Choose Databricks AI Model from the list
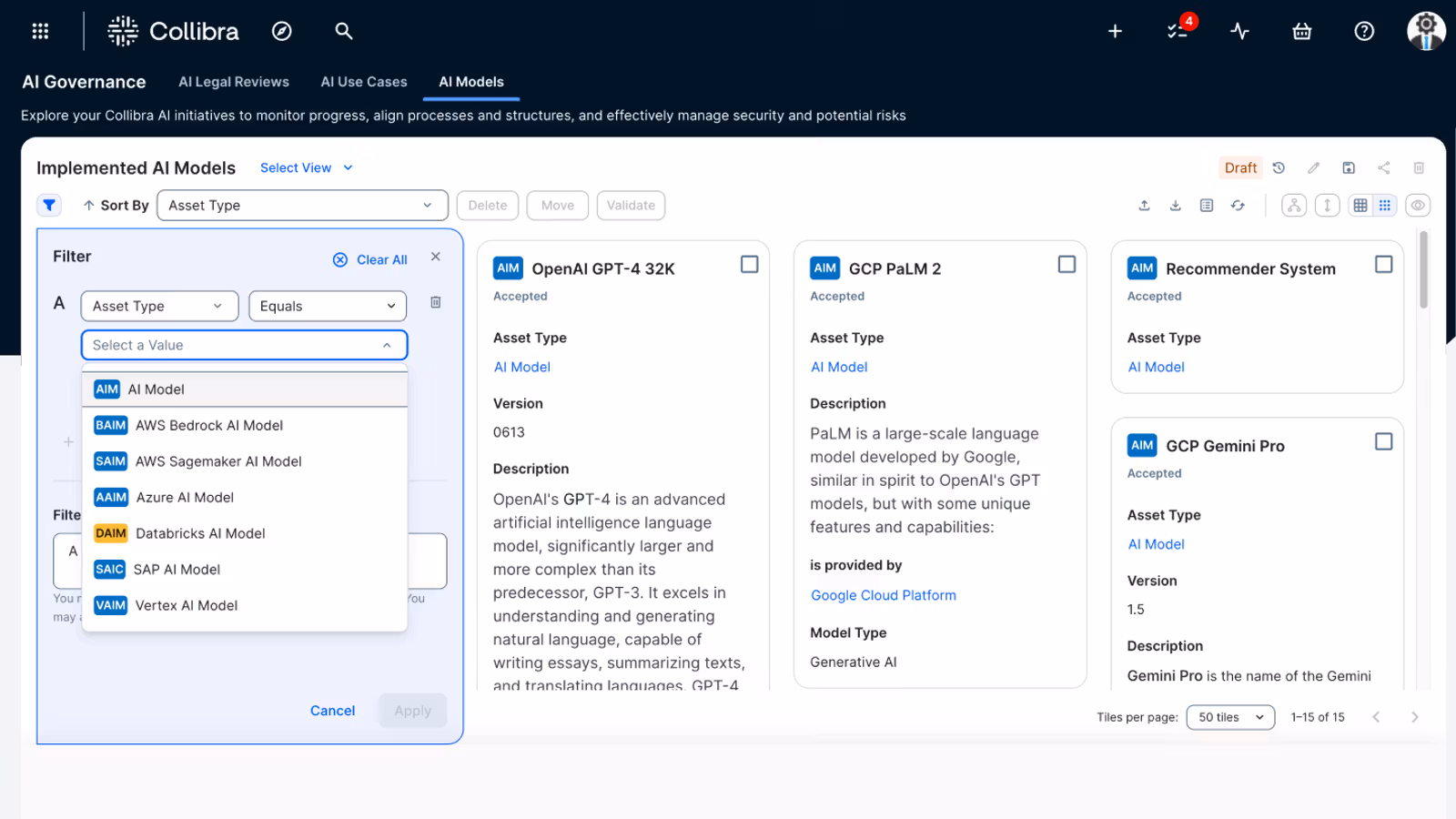This screenshot has height=819, width=1456. coord(200,533)
